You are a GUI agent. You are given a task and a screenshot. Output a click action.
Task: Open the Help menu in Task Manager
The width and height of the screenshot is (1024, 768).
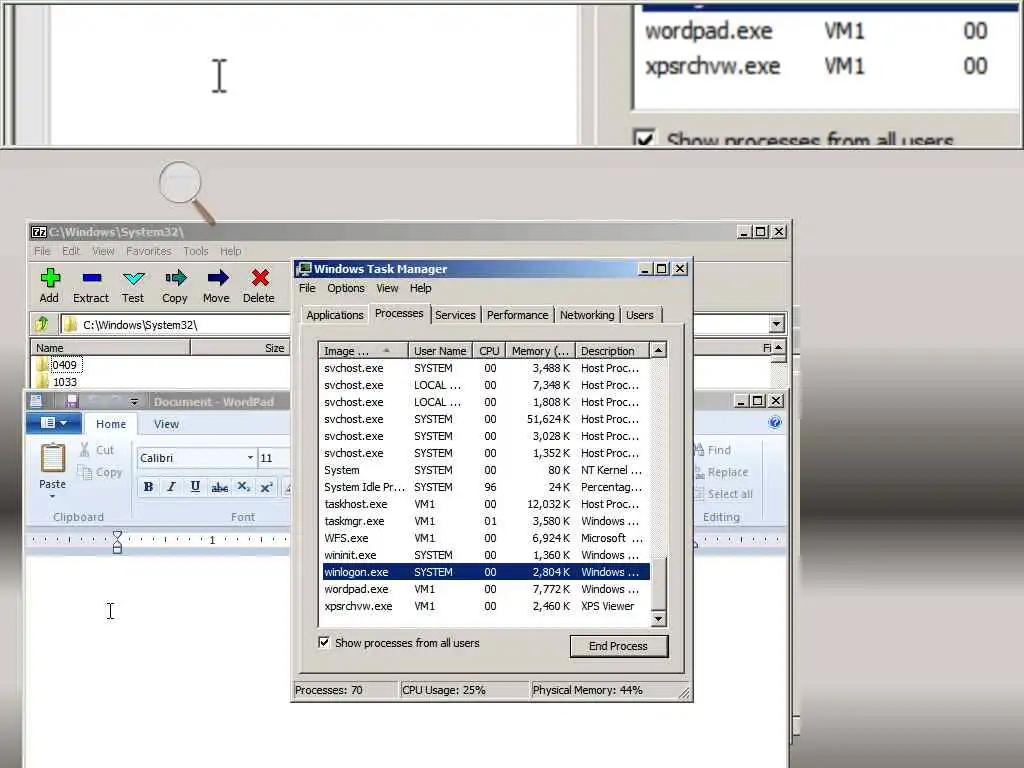pyautogui.click(x=421, y=288)
